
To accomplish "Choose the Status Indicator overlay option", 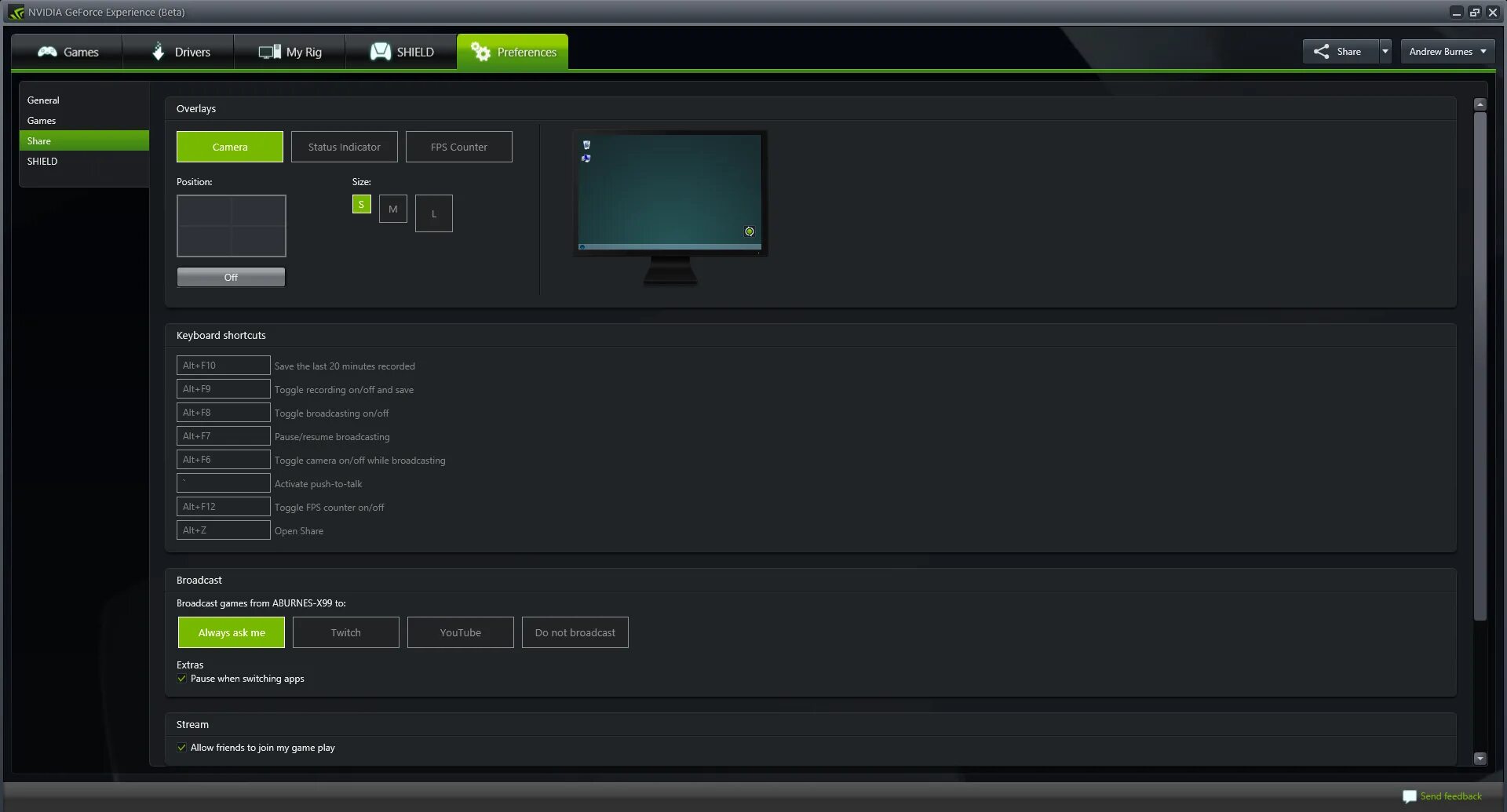I will pos(345,147).
